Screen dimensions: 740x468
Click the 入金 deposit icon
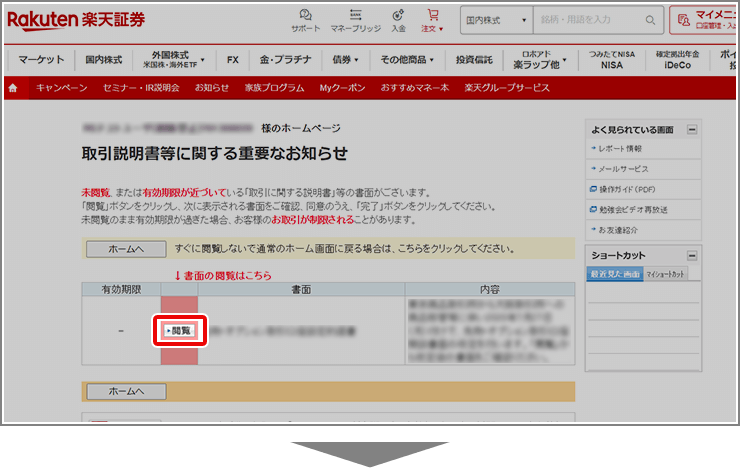click(398, 21)
